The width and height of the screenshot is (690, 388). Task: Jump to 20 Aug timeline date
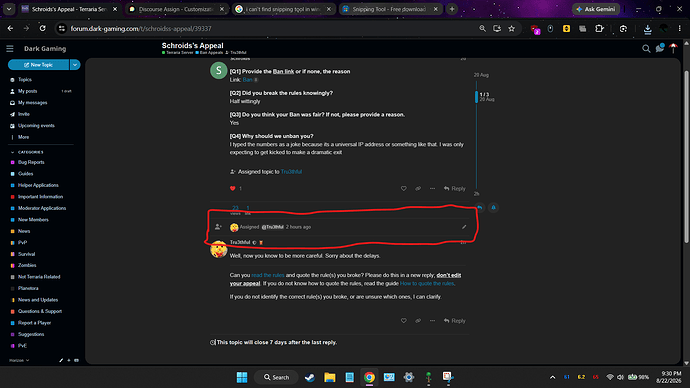481,75
